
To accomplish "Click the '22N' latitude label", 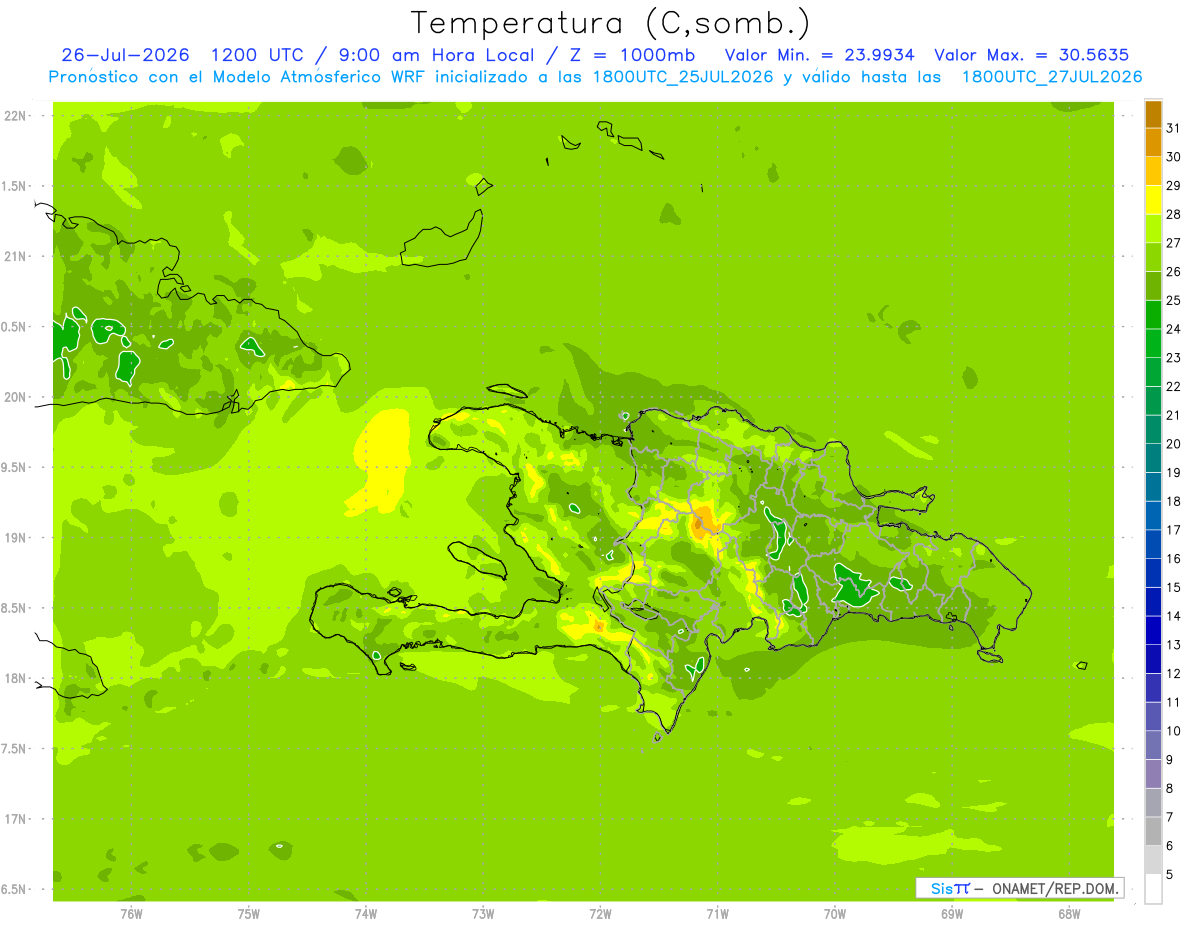I will pos(15,116).
